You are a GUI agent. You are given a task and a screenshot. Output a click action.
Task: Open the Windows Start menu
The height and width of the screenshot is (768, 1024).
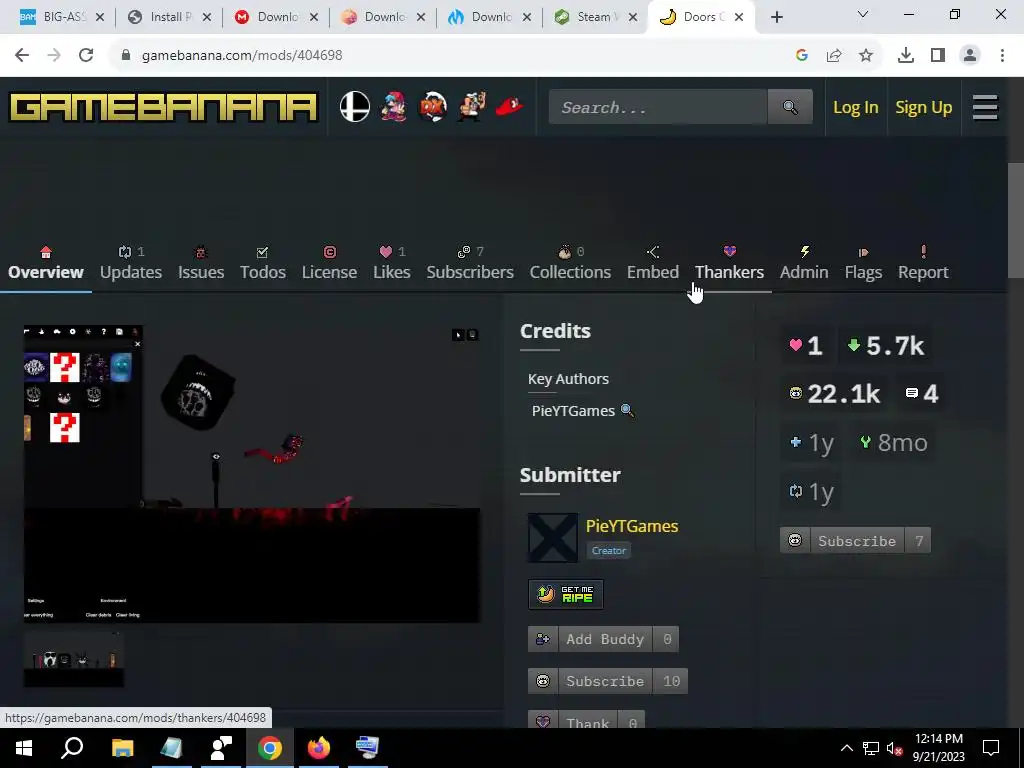pos(24,748)
